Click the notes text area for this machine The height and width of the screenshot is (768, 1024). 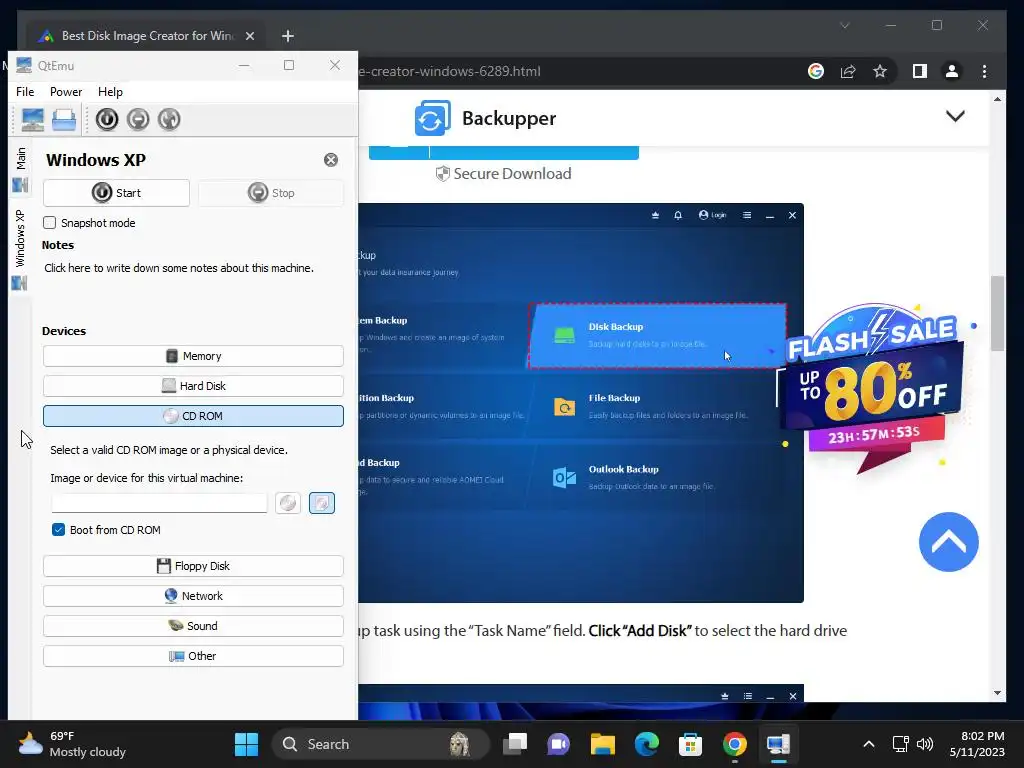[x=179, y=268]
